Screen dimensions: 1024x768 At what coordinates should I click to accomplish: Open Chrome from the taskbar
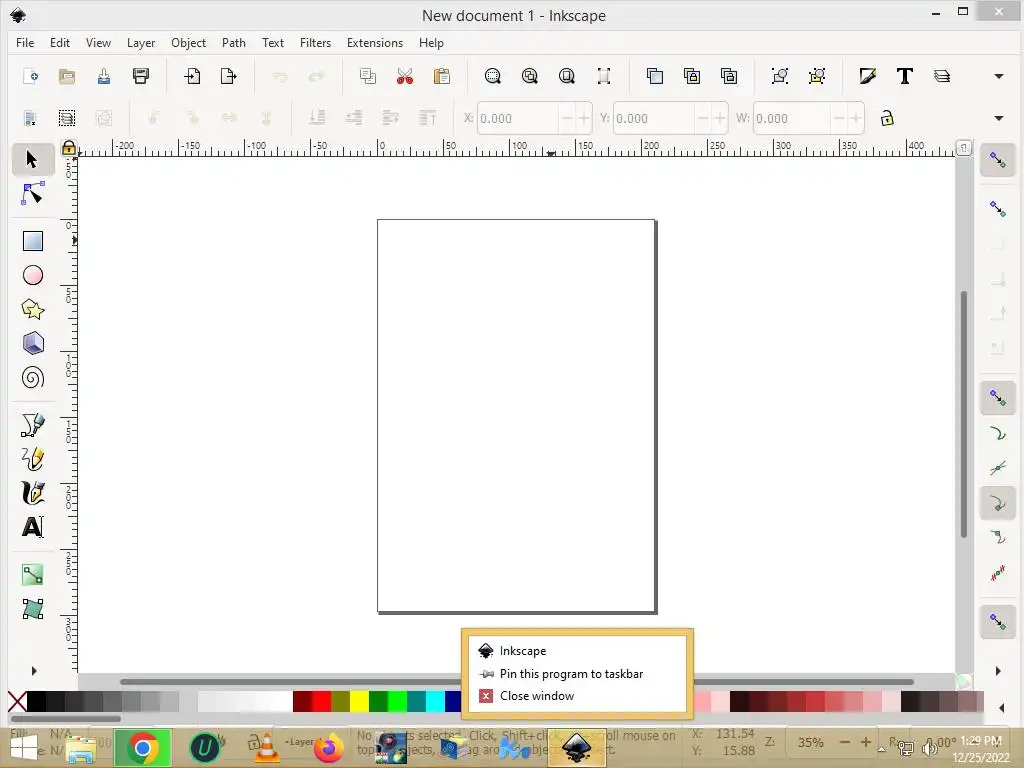(x=142, y=748)
